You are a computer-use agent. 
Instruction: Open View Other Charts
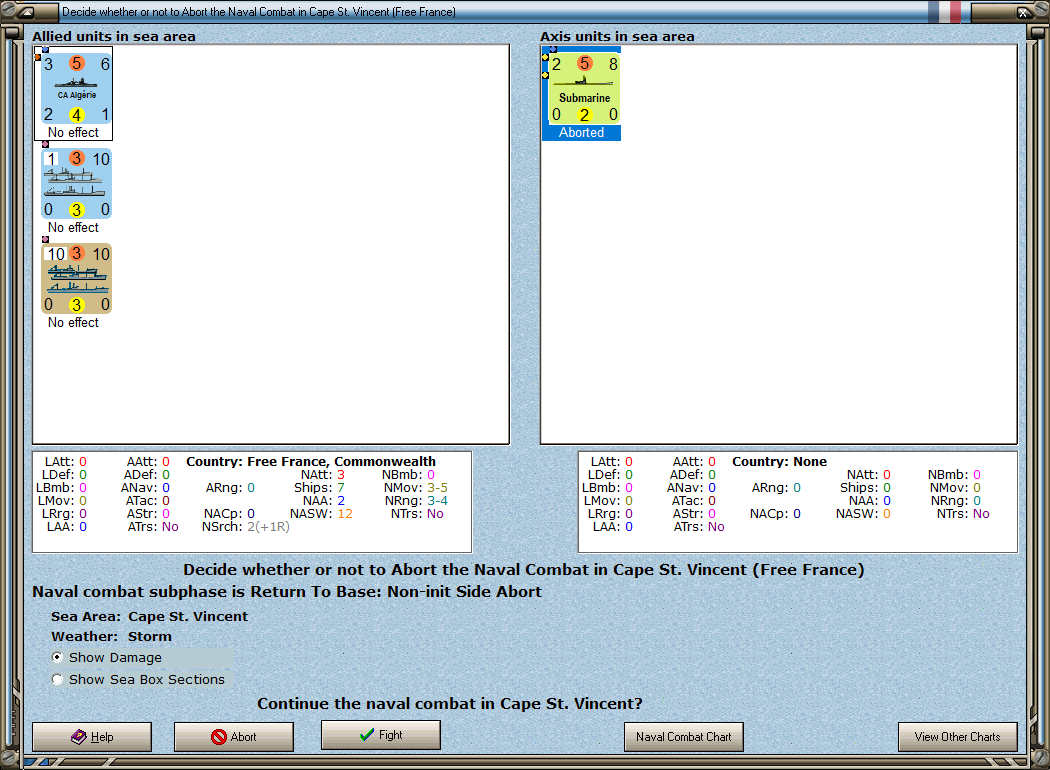pyautogui.click(x=958, y=737)
